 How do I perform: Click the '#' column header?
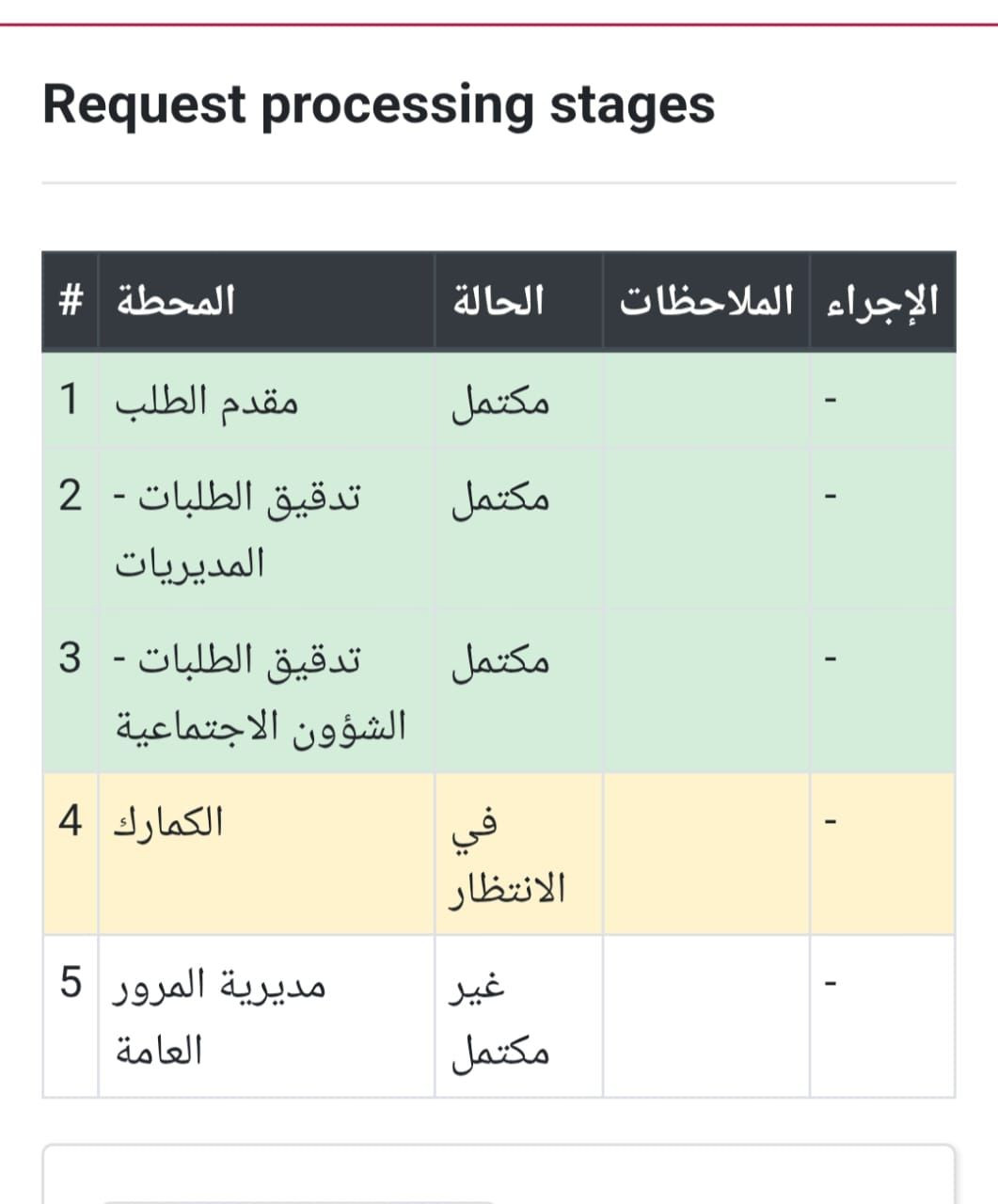click(x=69, y=301)
